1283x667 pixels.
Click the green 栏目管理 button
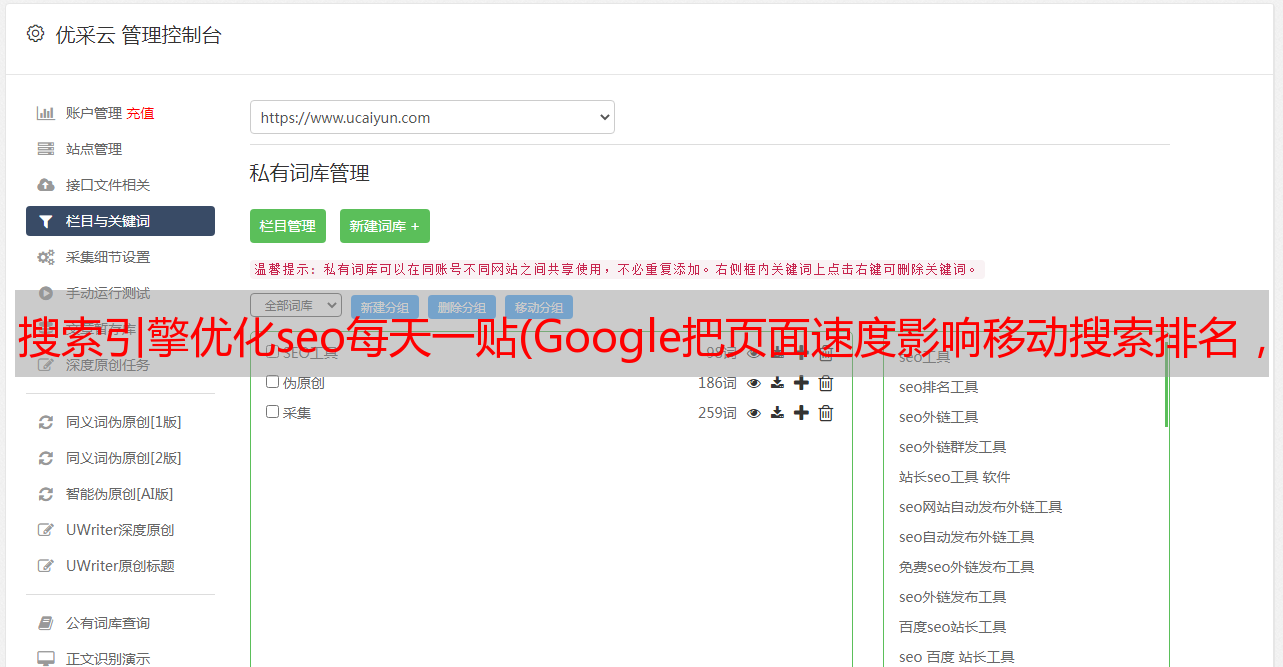288,226
